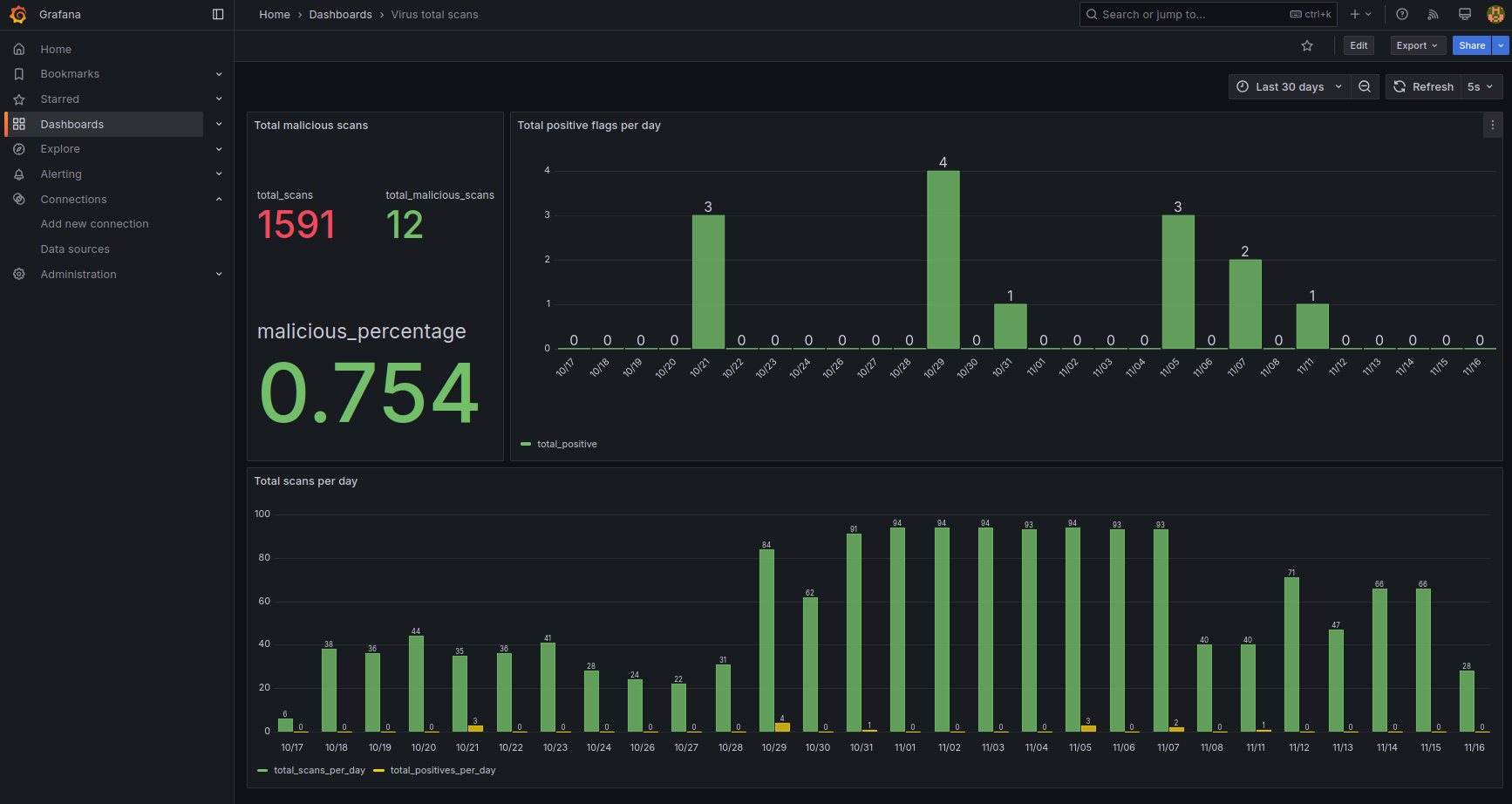Click the 'Add new connection' link
Image resolution: width=1512 pixels, height=804 pixels.
pyautogui.click(x=94, y=223)
